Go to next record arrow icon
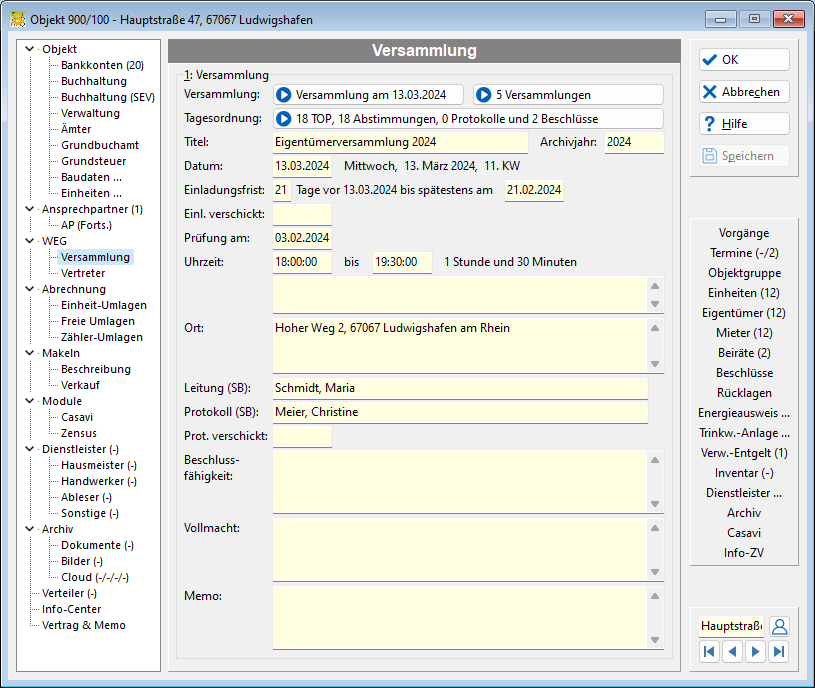The image size is (815, 688). 756,652
